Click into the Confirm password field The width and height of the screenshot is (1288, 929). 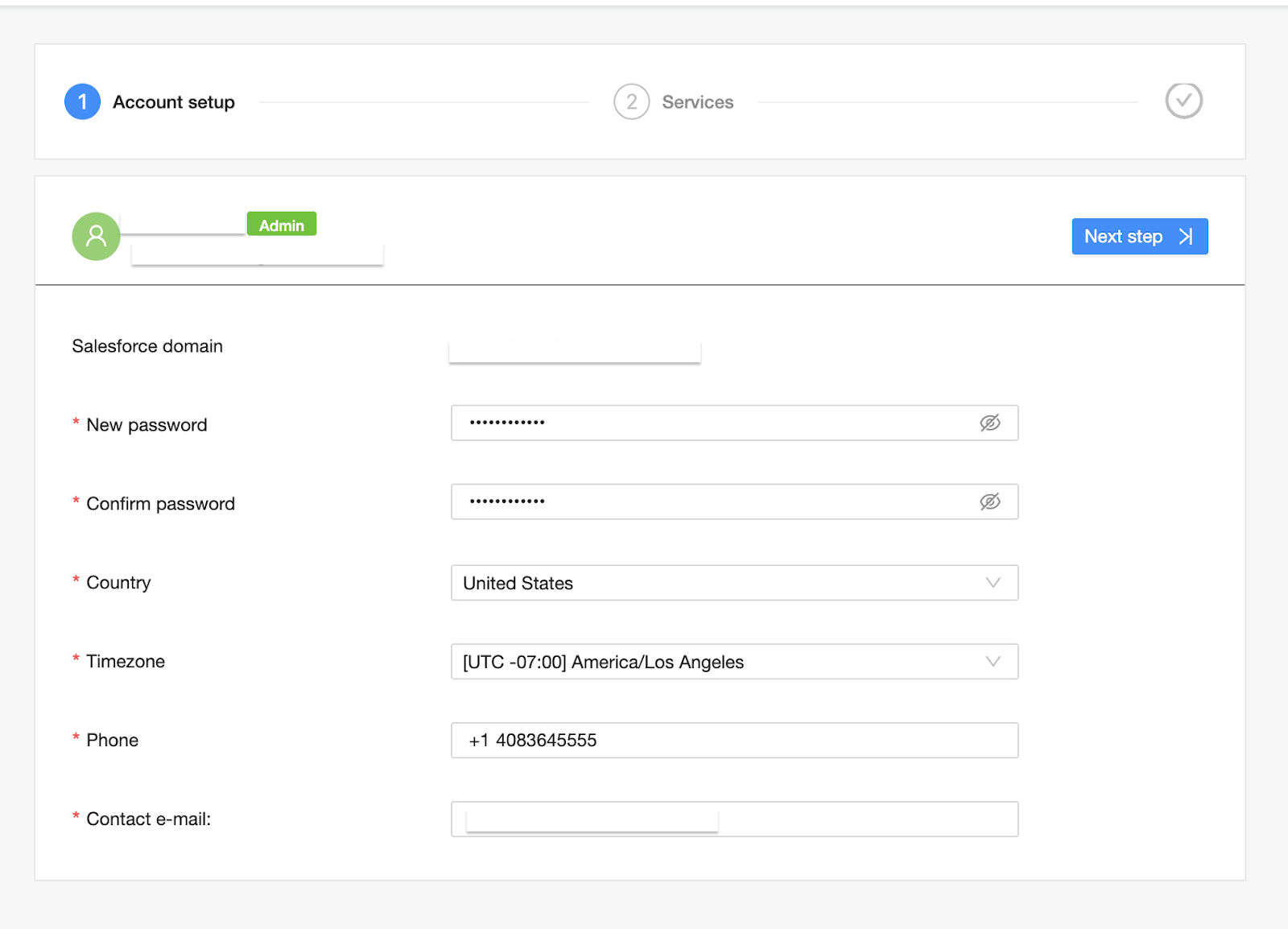pyautogui.click(x=716, y=502)
